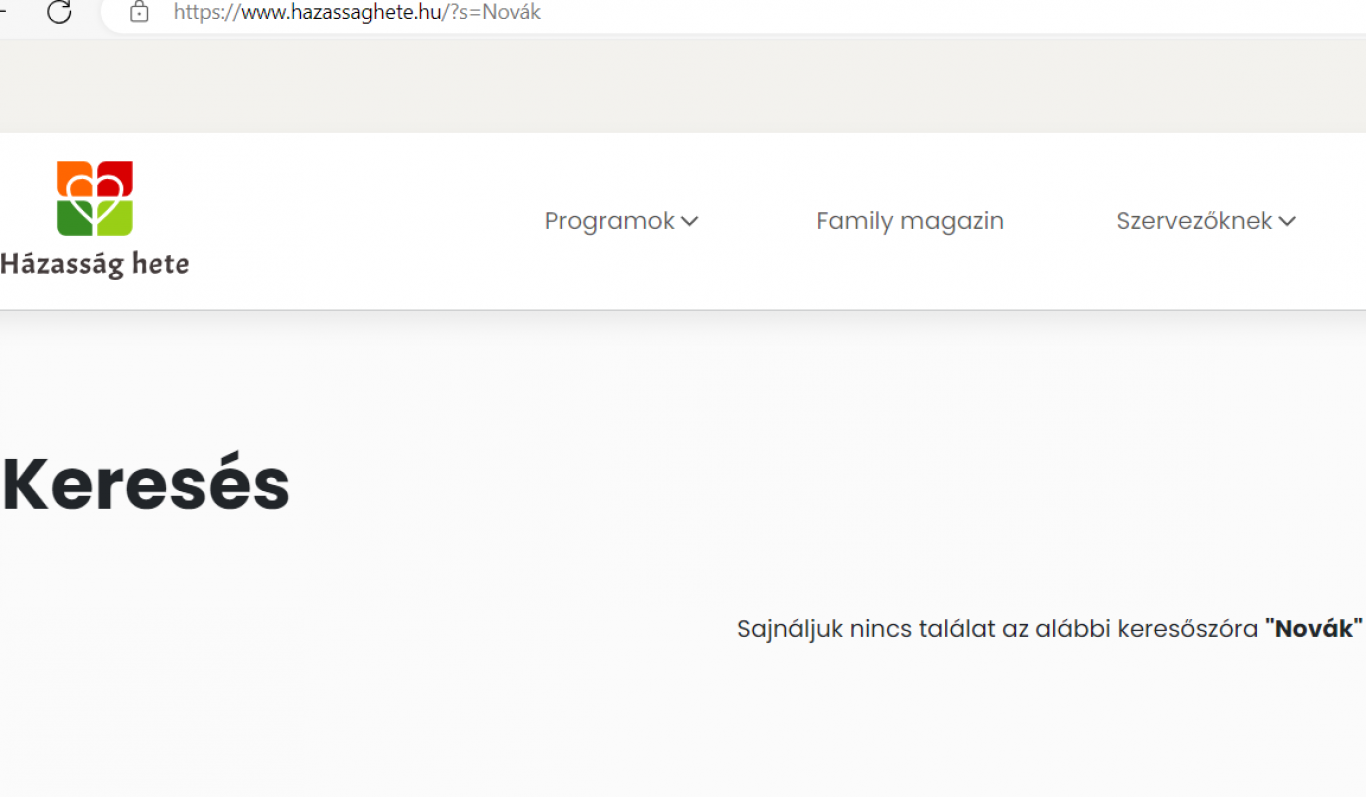This screenshot has height=797, width=1366.
Task: Select the Keresés page heading
Action: pos(146,484)
